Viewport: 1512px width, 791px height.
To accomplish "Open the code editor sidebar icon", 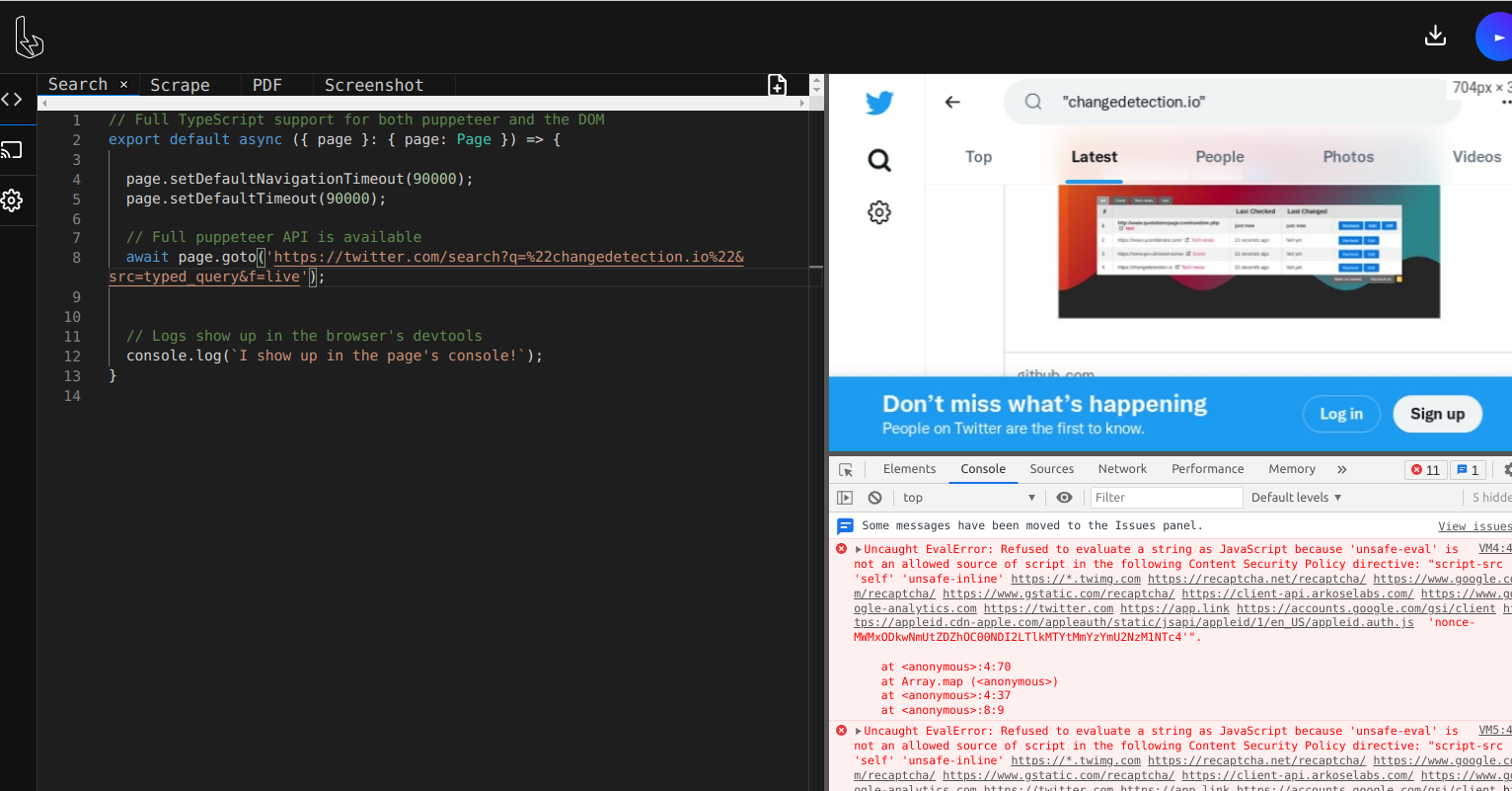I will point(12,99).
